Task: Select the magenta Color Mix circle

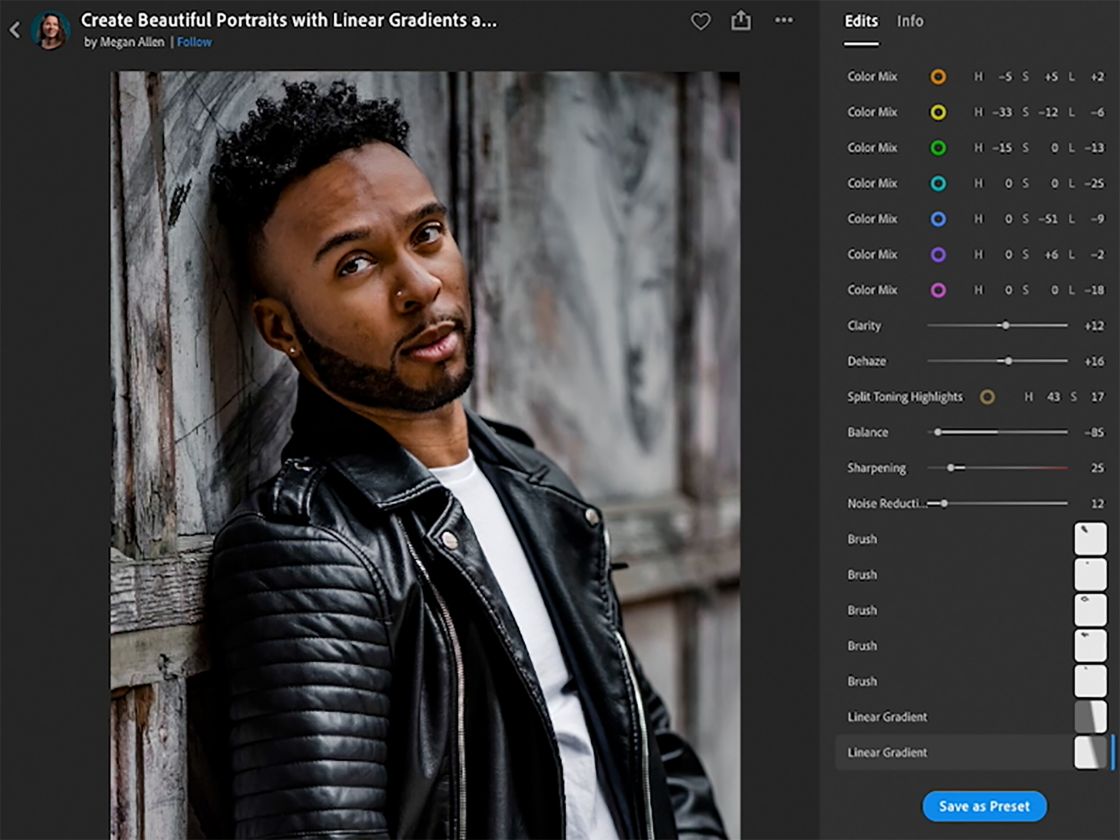Action: click(x=938, y=290)
